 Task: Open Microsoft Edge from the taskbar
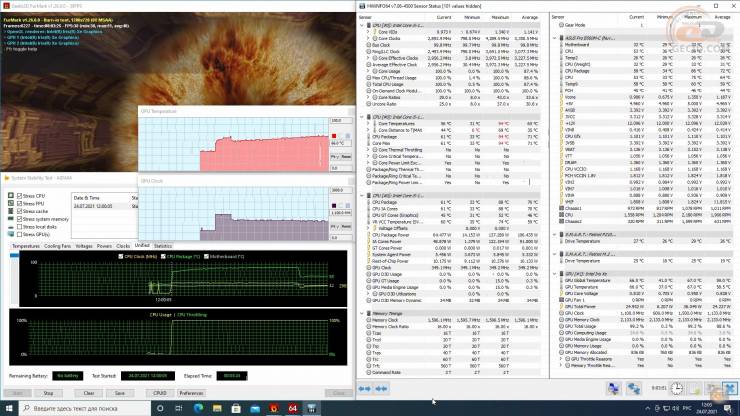198,408
